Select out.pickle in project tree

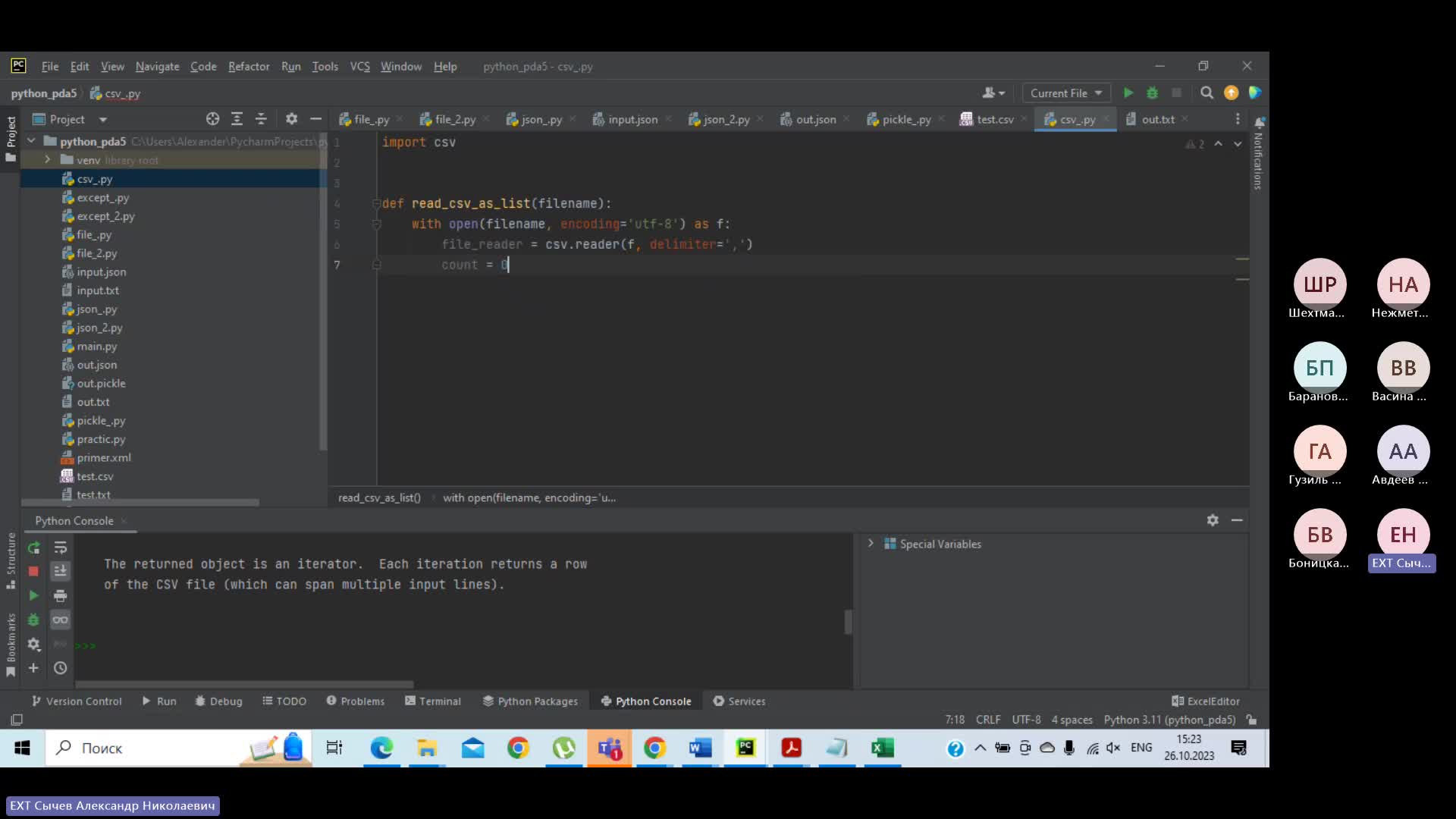[x=100, y=383]
